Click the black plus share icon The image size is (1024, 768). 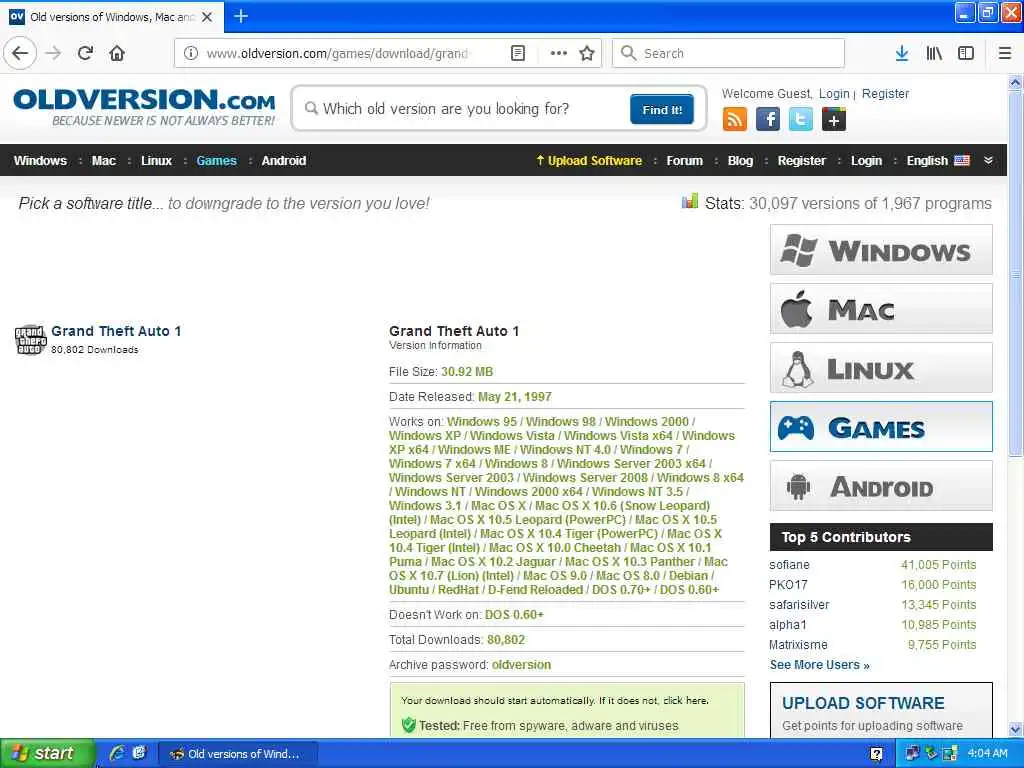[x=834, y=120]
